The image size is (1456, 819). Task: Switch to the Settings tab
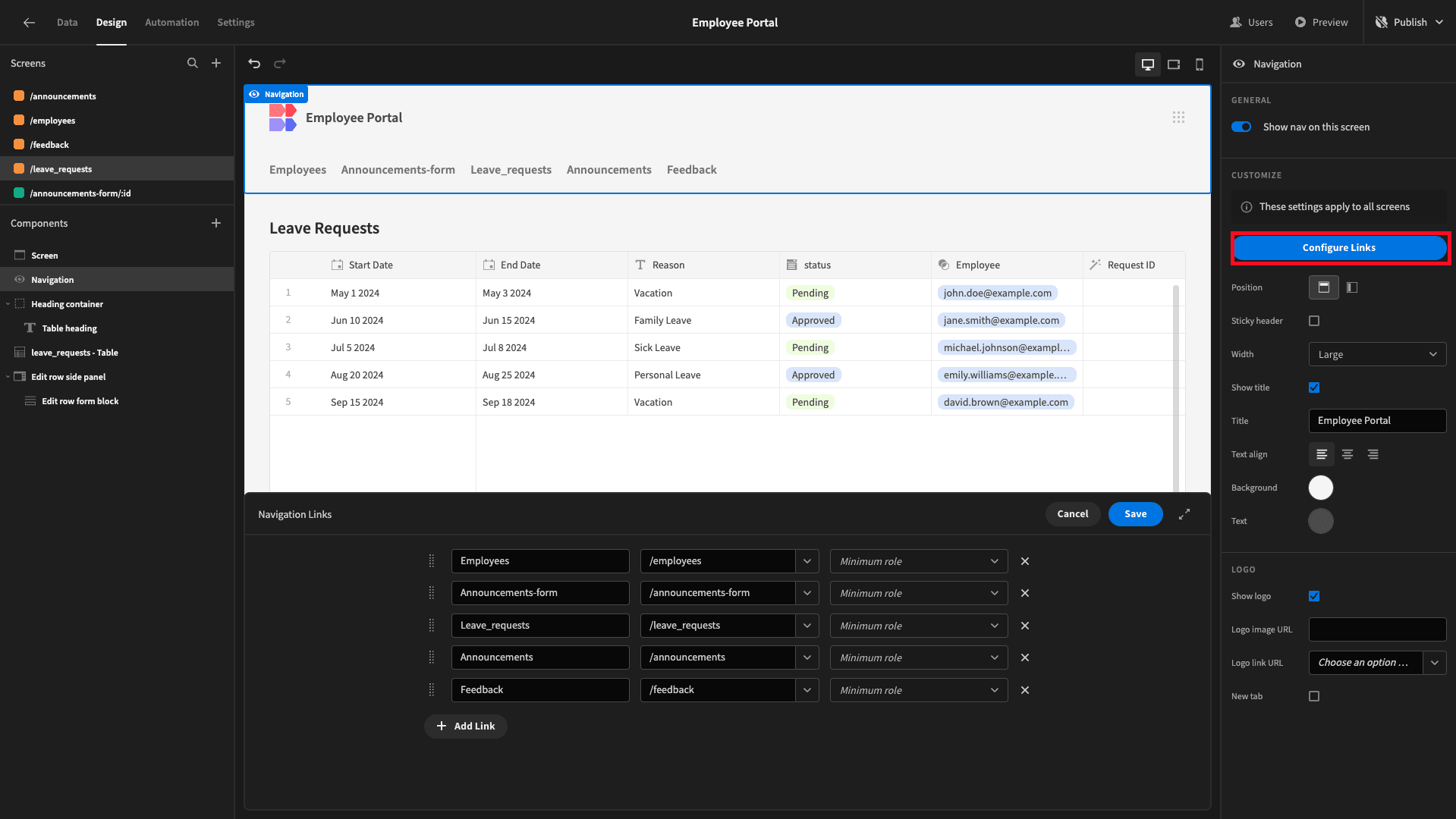tap(236, 22)
